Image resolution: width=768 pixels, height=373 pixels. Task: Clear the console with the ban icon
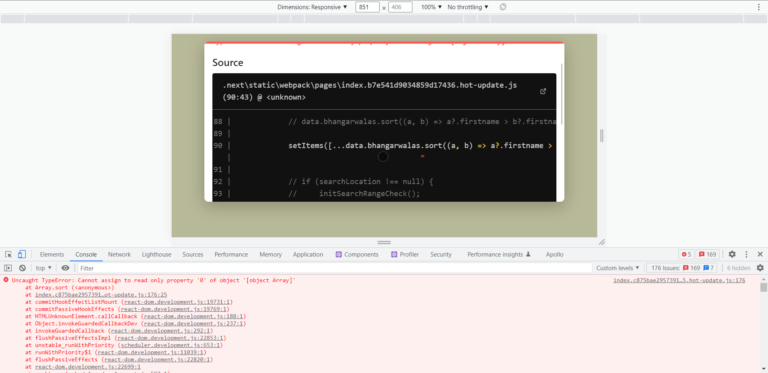coord(23,268)
